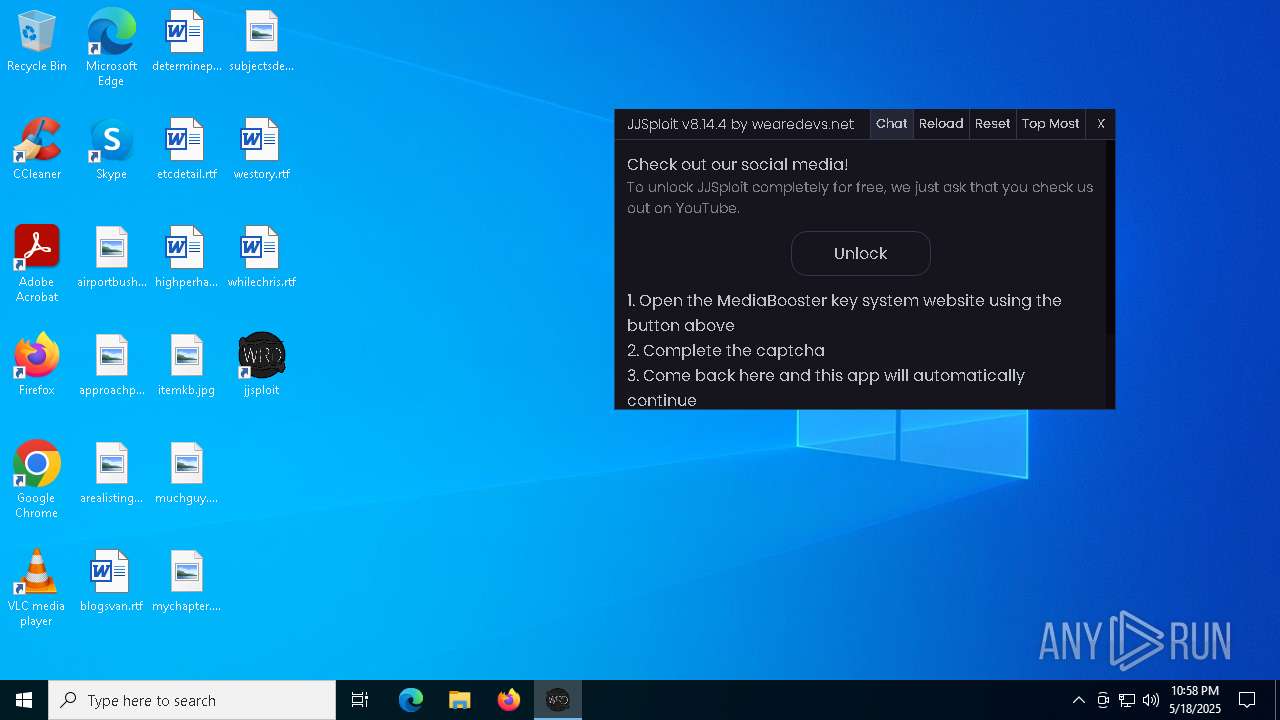Open Firefox from the taskbar
1280x720 pixels.
[509, 700]
